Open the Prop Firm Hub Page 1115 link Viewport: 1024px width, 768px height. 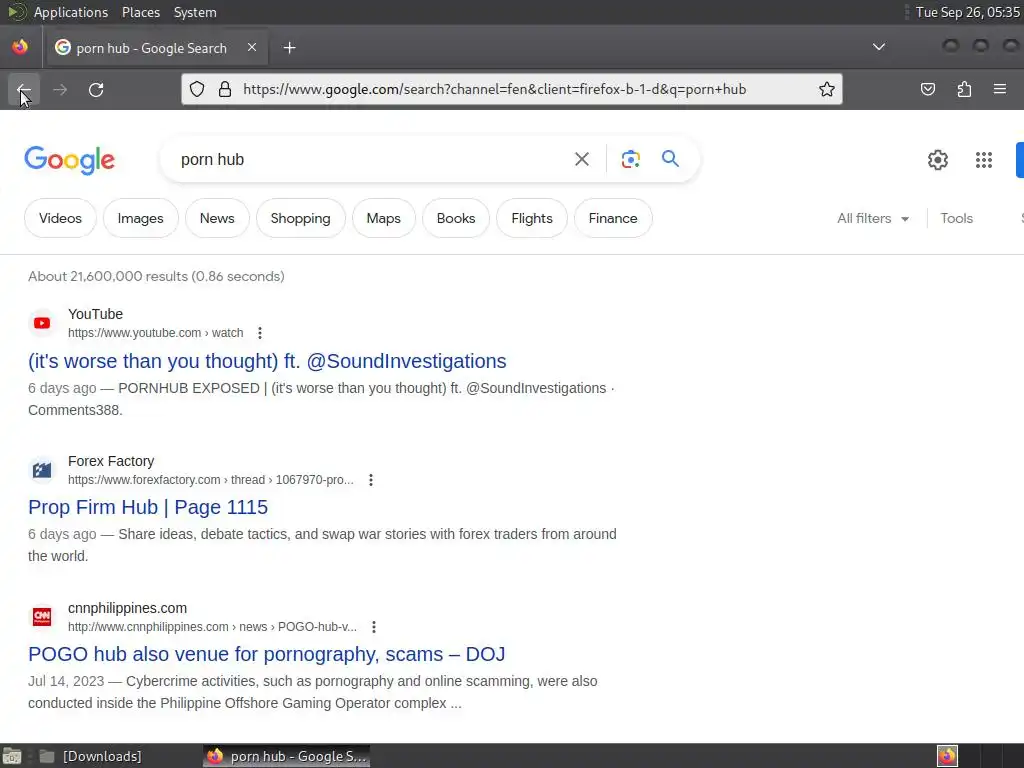[148, 507]
